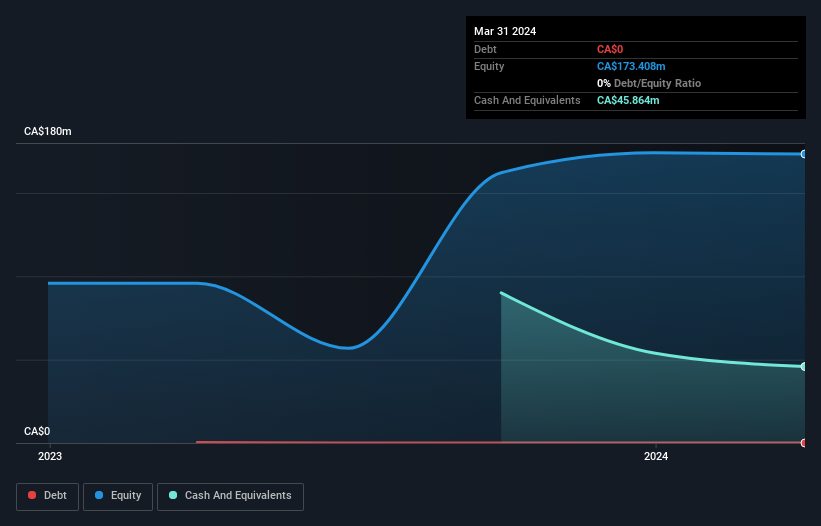
Task: Toggle the Equity legend button
Action: click(118, 496)
